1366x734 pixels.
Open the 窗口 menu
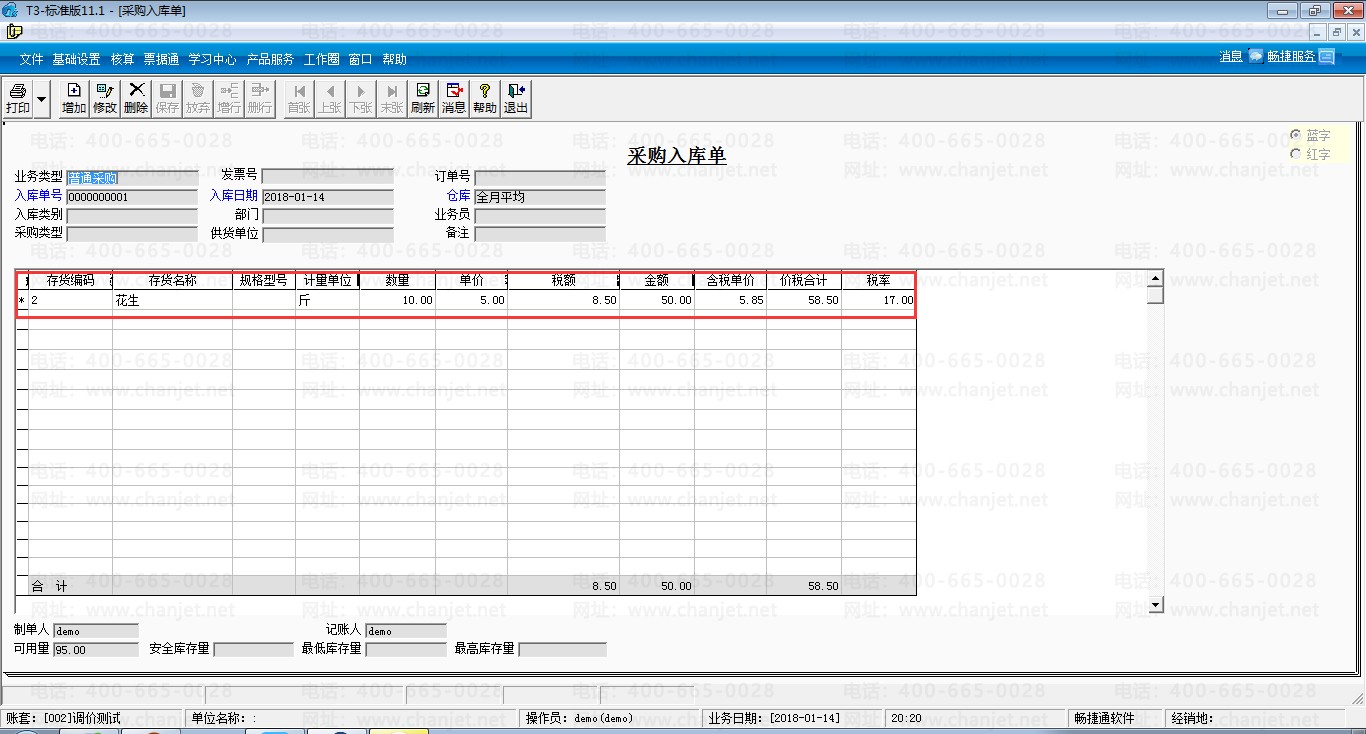361,60
